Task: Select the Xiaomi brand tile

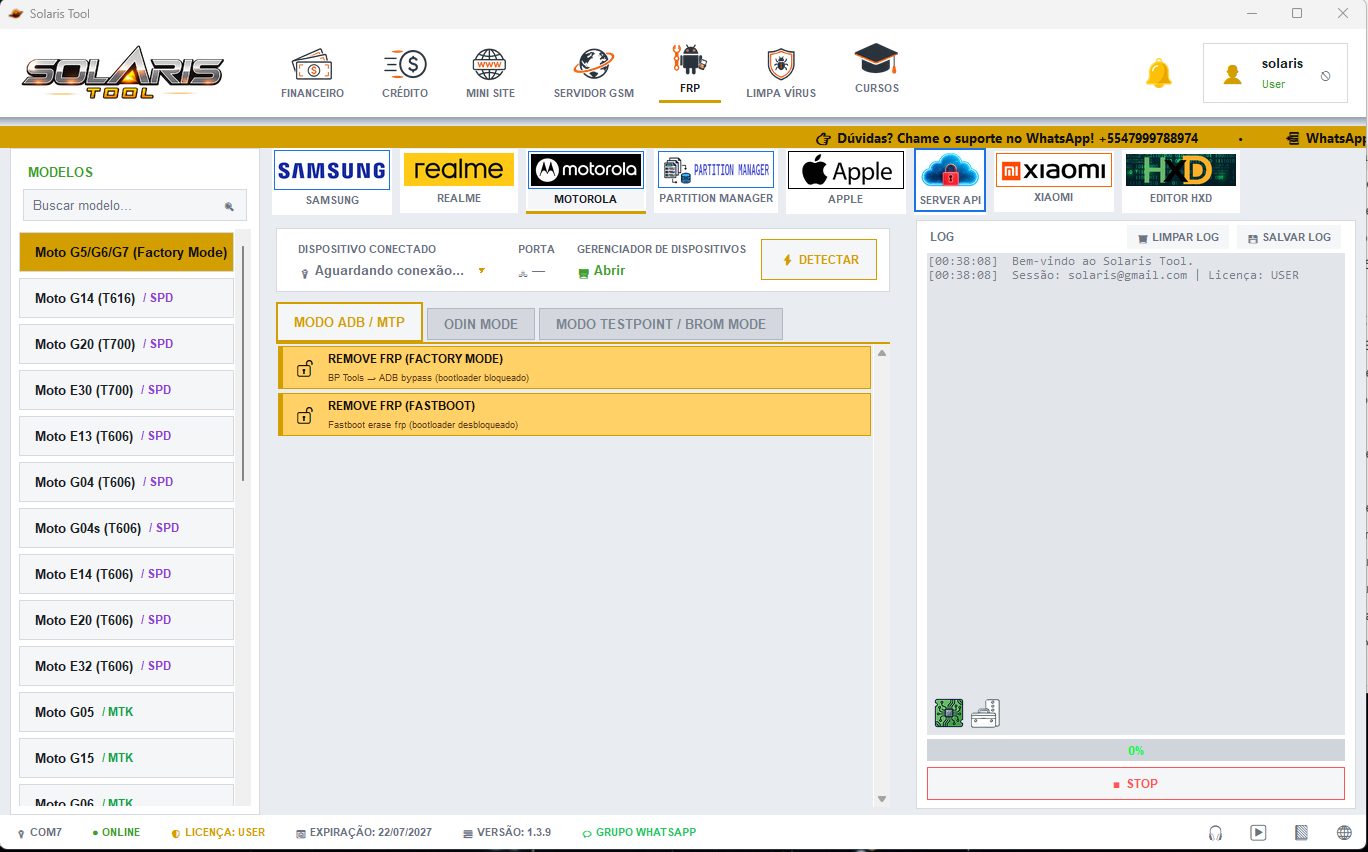Action: click(x=1053, y=180)
